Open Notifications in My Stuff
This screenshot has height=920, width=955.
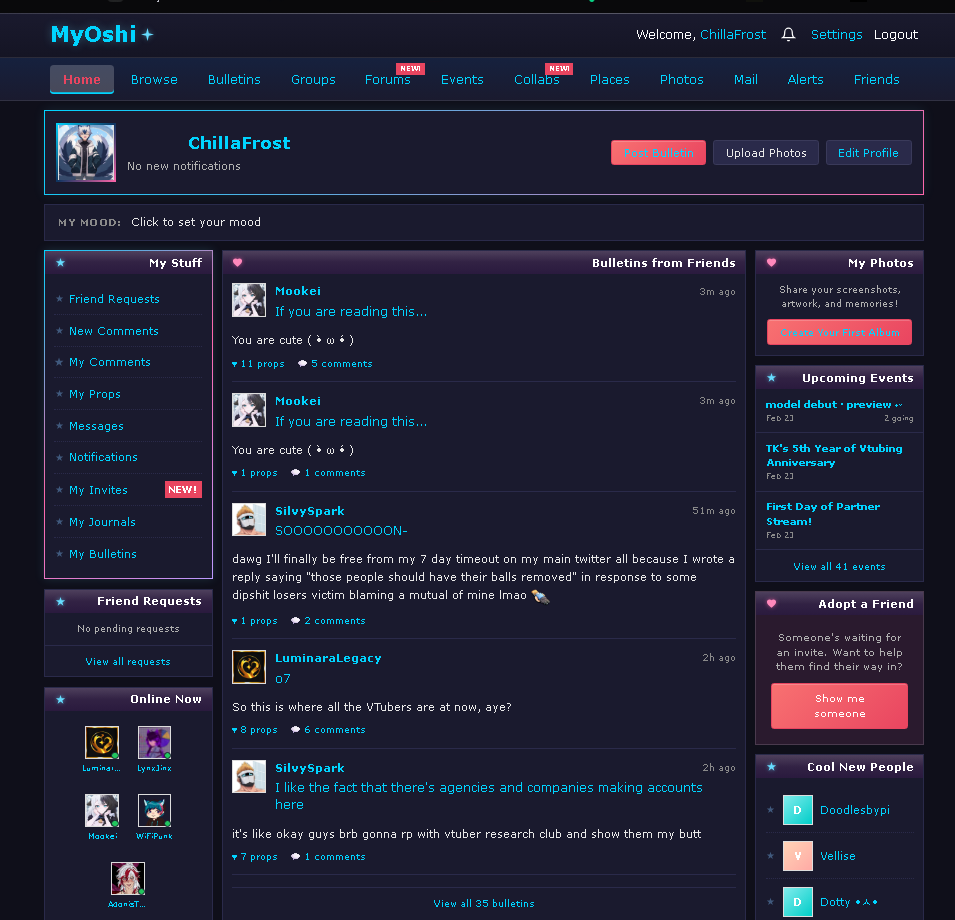click(x=104, y=457)
